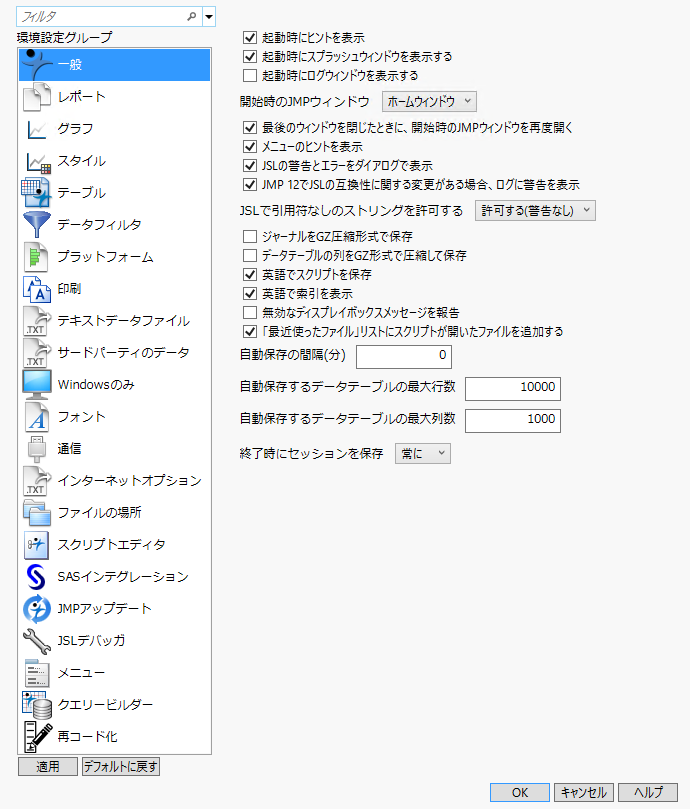Image resolution: width=690 pixels, height=809 pixels.
Task: Enable 無効なディスプレイボックスメッセージを報告
Action: click(x=250, y=312)
